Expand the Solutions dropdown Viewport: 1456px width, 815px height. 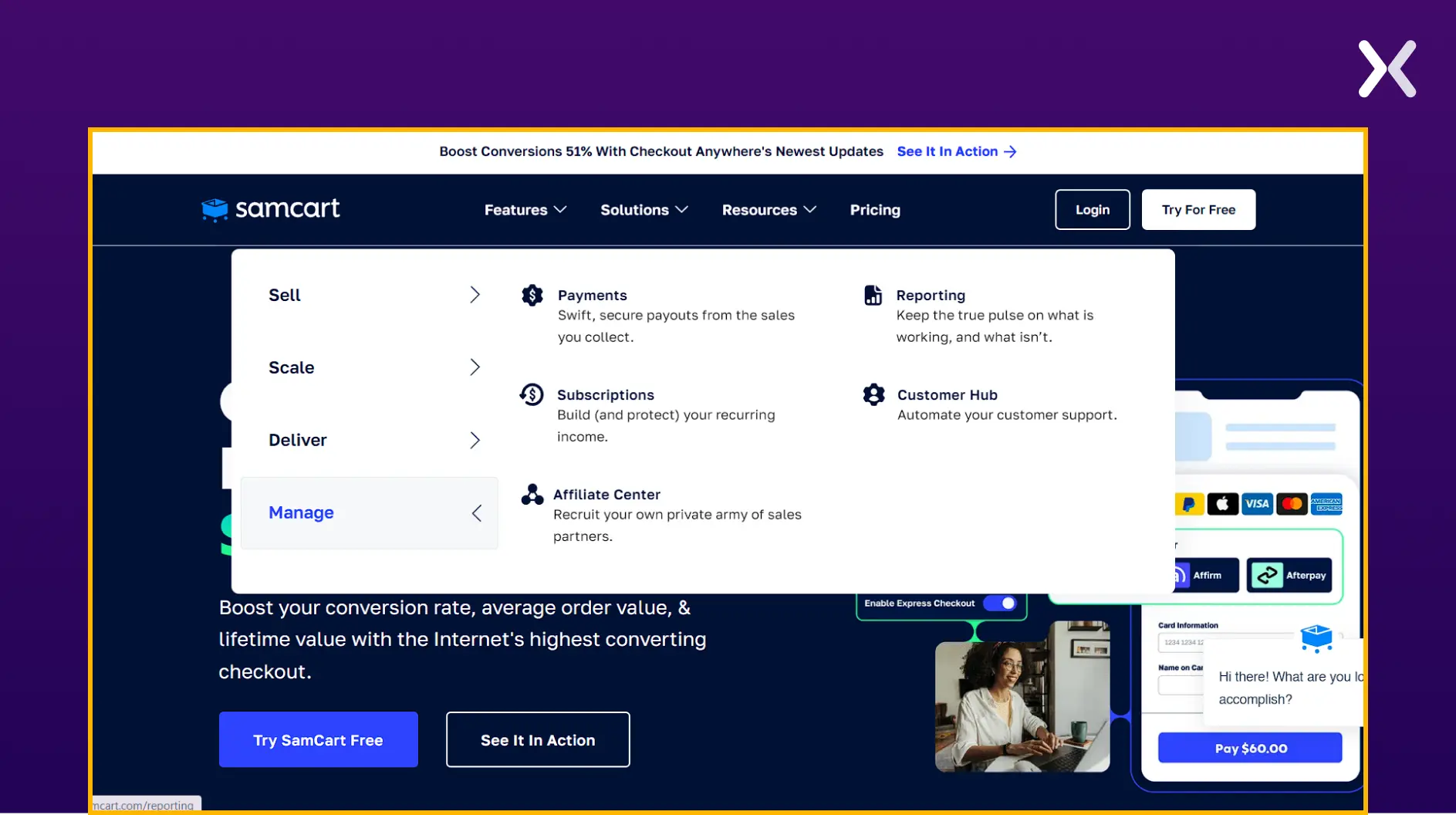[x=644, y=210]
